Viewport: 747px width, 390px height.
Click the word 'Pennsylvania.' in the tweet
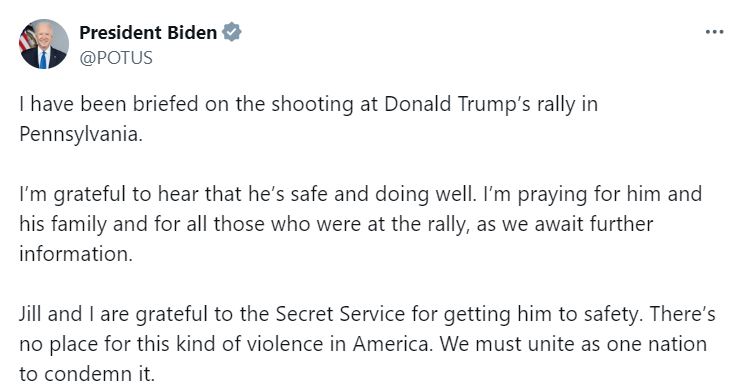coord(81,134)
